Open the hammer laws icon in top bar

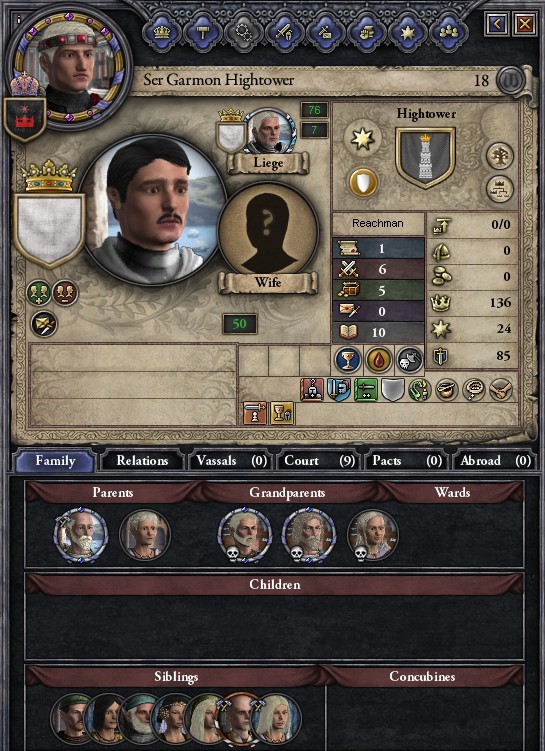(x=203, y=32)
